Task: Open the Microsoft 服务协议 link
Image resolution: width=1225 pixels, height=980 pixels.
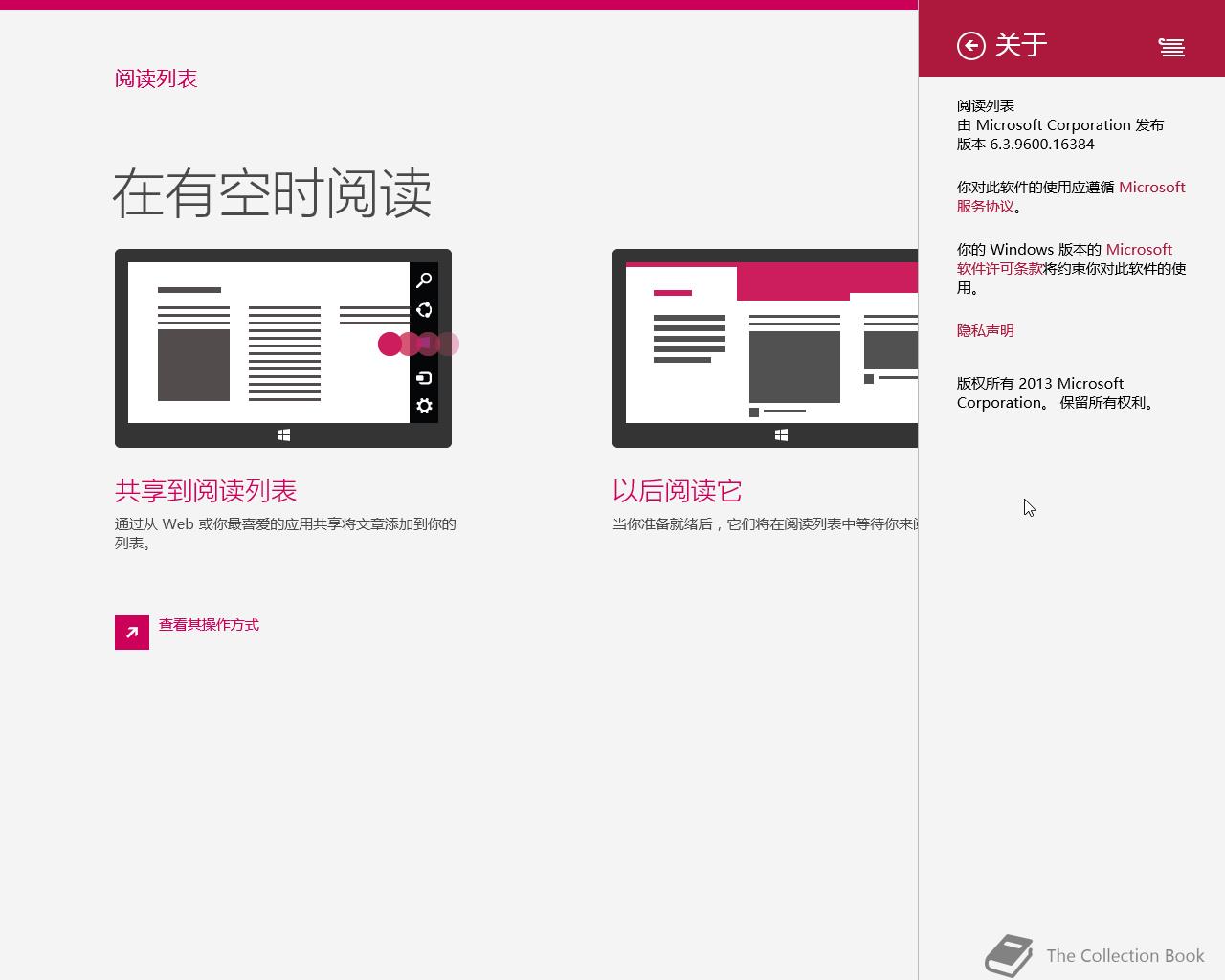Action: [x=1071, y=196]
